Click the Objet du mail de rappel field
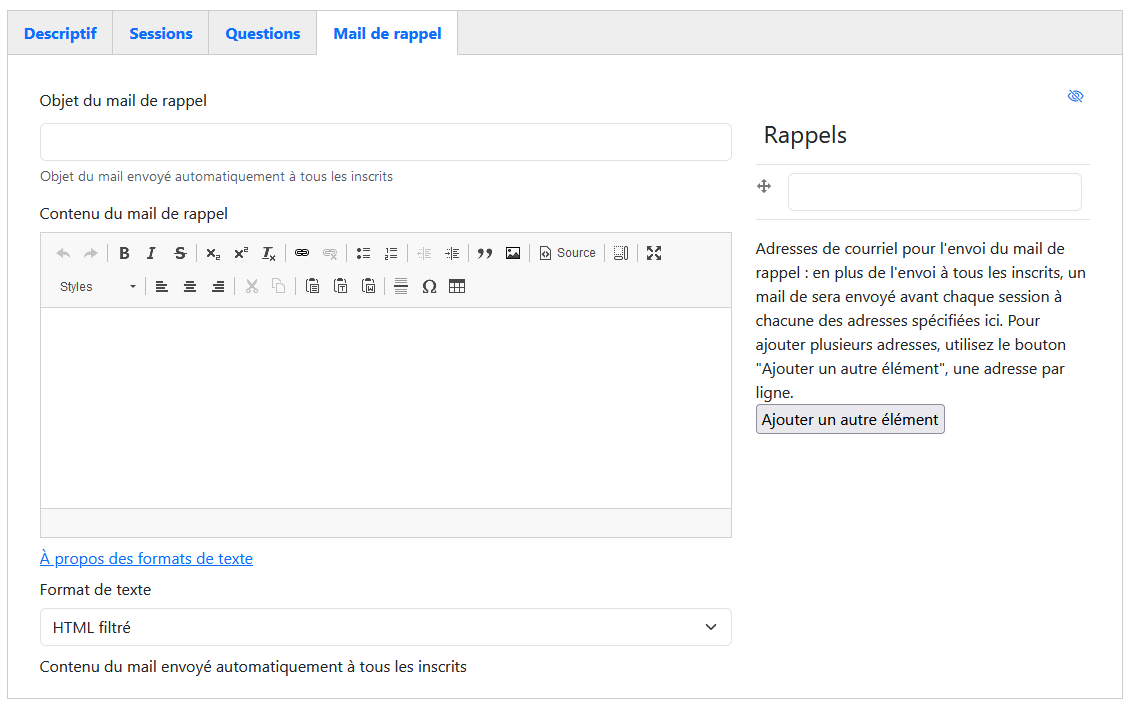The image size is (1134, 706). [385, 142]
